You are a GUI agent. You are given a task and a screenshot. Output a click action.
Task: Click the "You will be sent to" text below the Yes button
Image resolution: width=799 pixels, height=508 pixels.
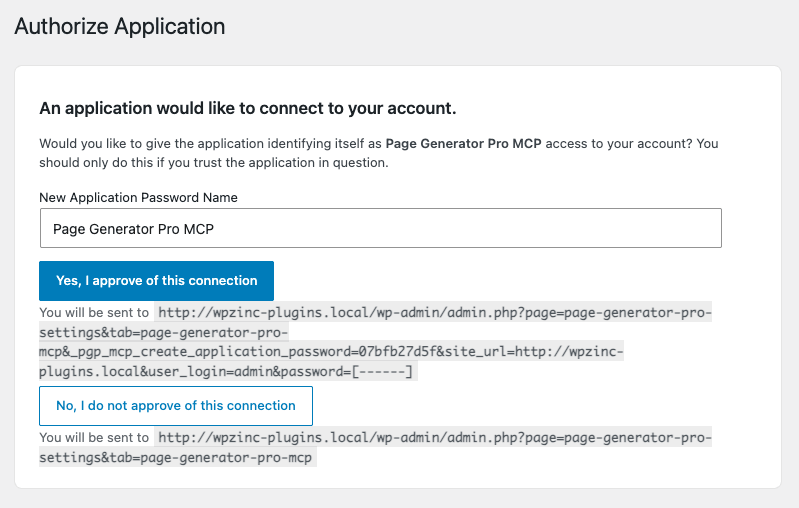94,312
